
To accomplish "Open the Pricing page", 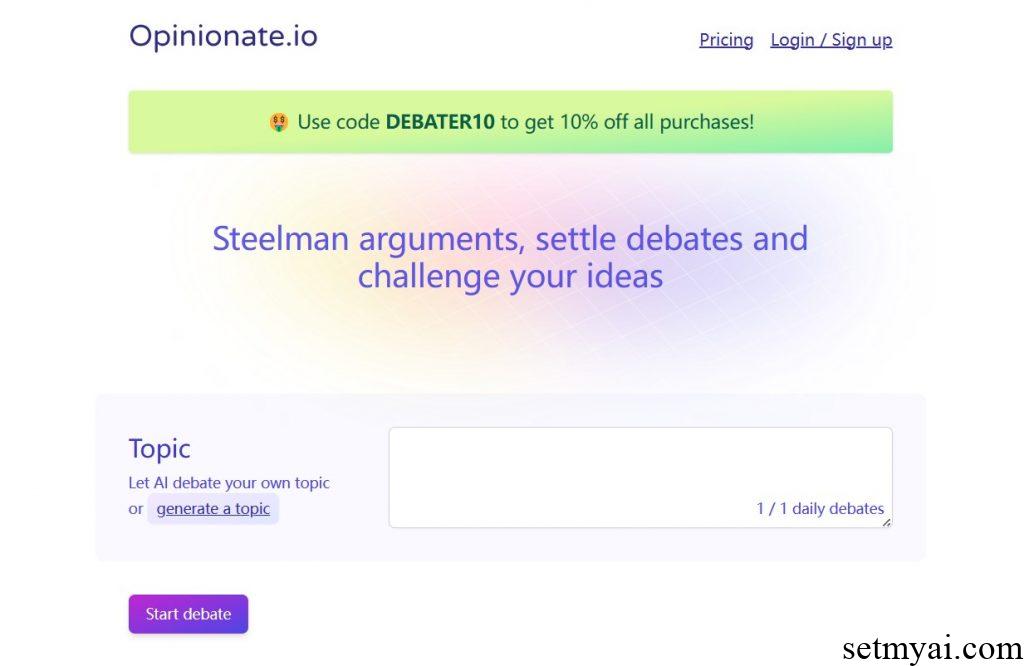I will 725,40.
